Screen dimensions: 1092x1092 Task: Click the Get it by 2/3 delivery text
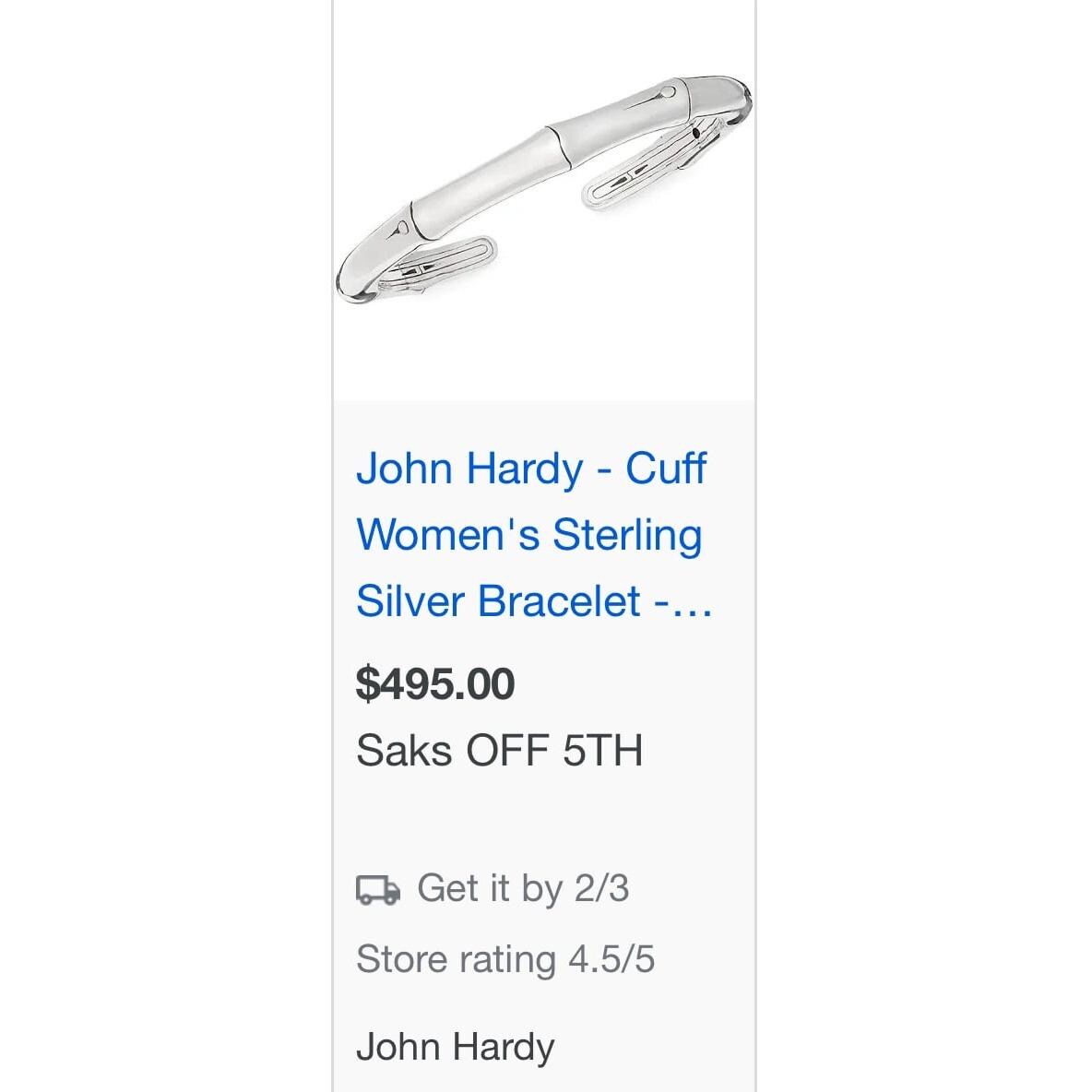coord(523,889)
